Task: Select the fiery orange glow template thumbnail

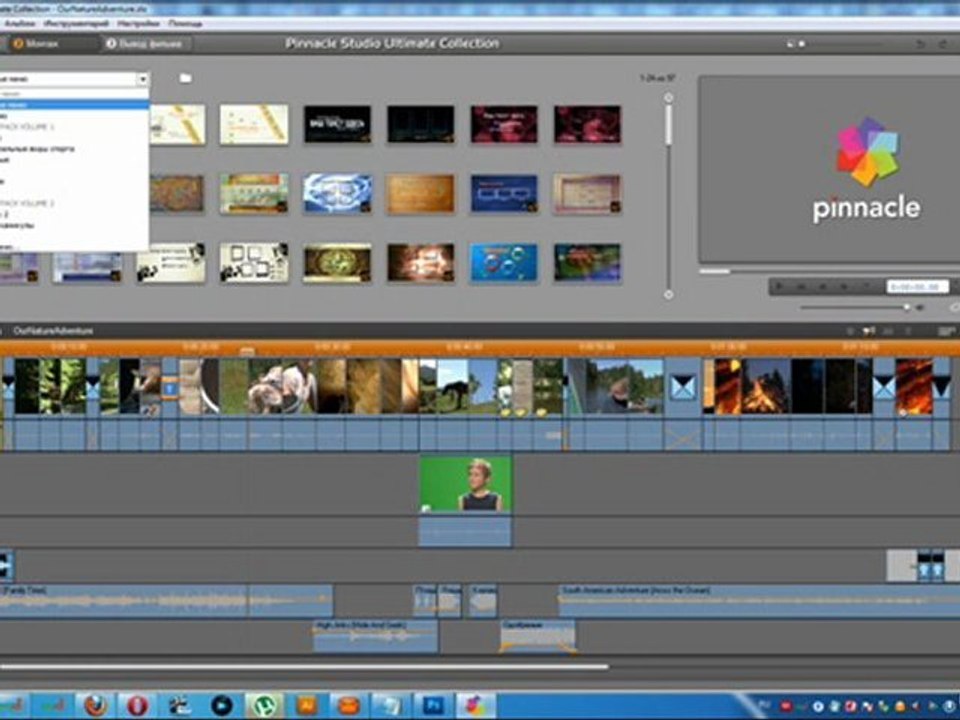Action: 421,263
